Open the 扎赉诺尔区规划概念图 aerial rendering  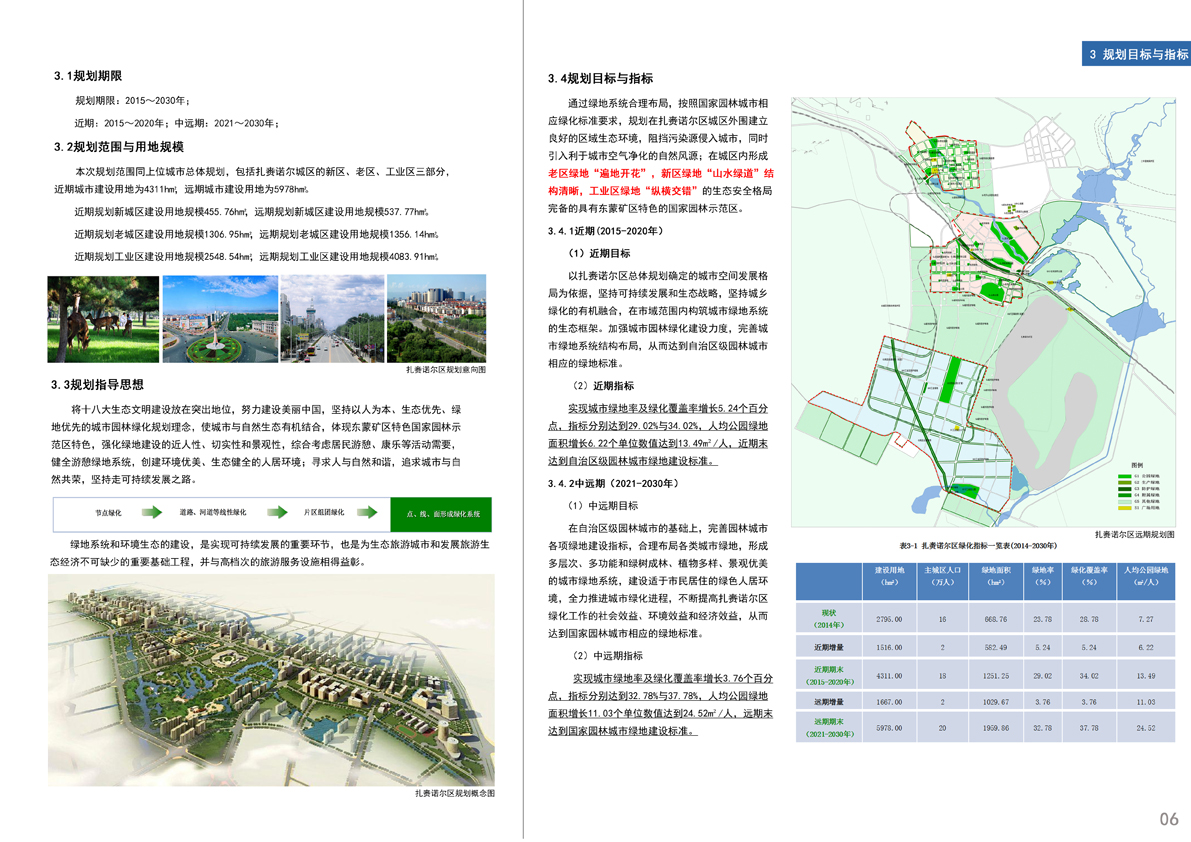tap(271, 680)
